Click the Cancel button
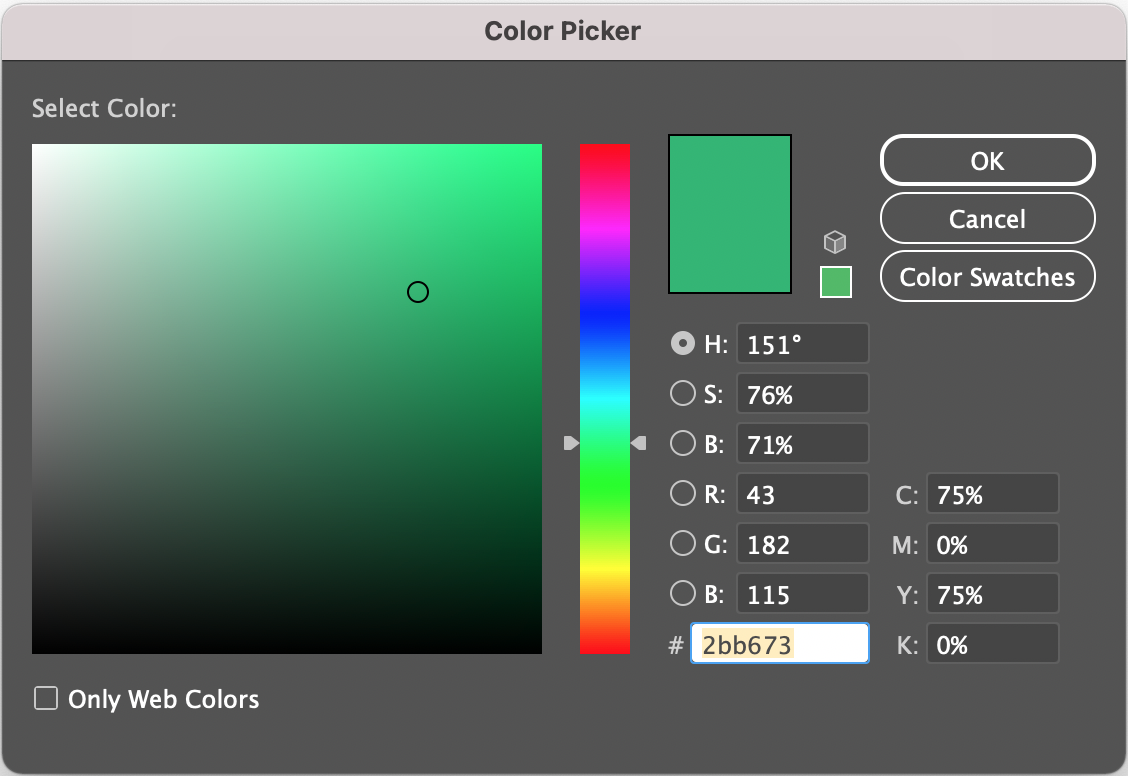The image size is (1128, 776). [986, 219]
